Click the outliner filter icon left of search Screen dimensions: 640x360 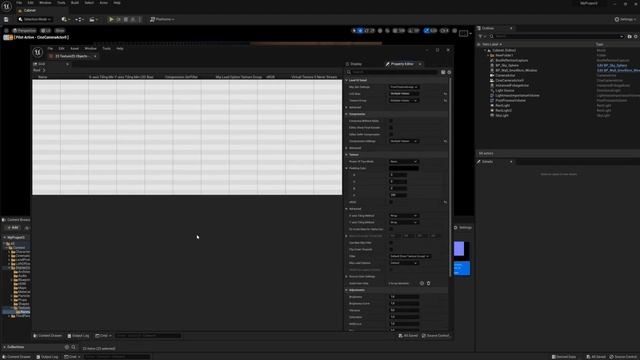(480, 36)
